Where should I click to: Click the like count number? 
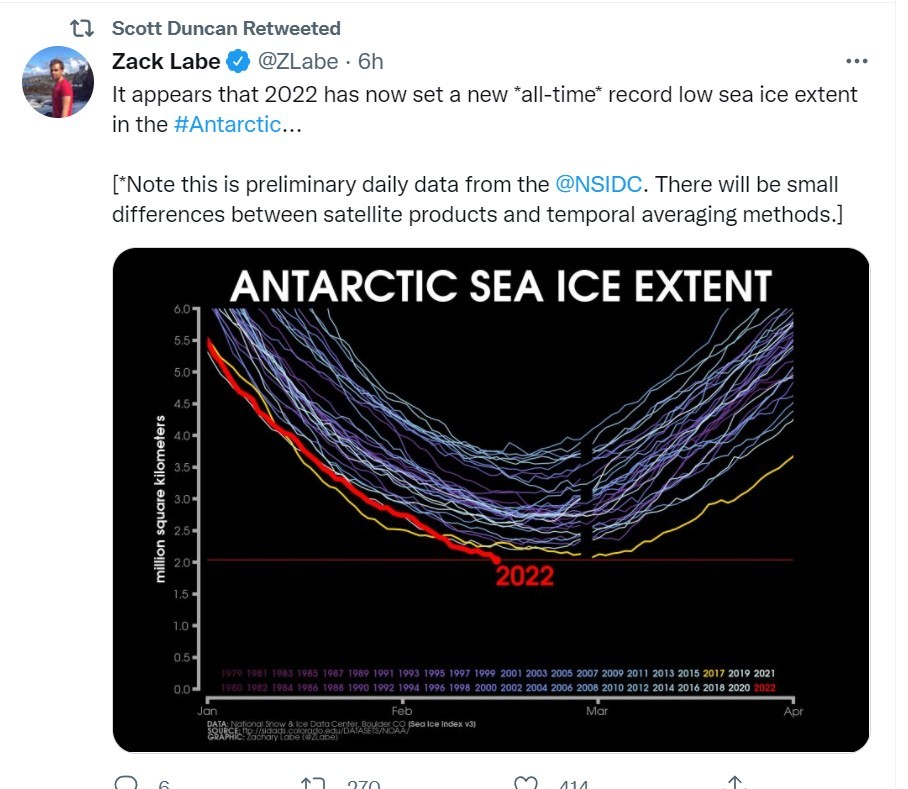pos(573,784)
